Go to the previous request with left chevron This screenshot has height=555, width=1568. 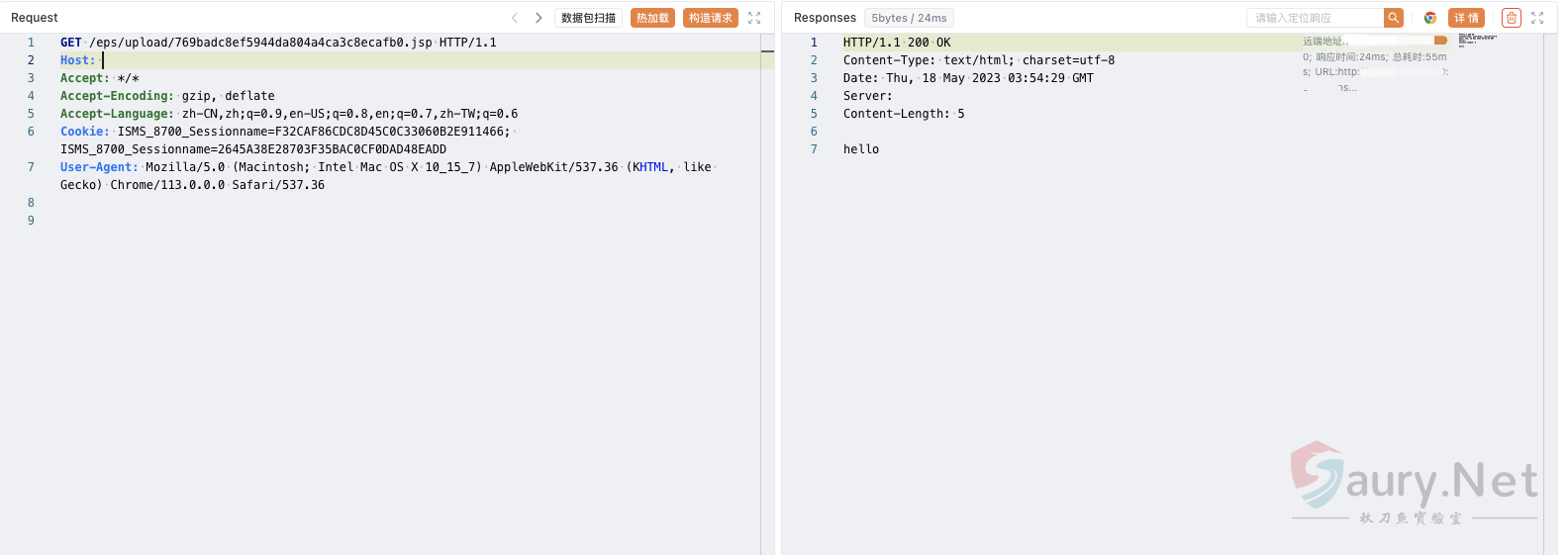(x=515, y=18)
